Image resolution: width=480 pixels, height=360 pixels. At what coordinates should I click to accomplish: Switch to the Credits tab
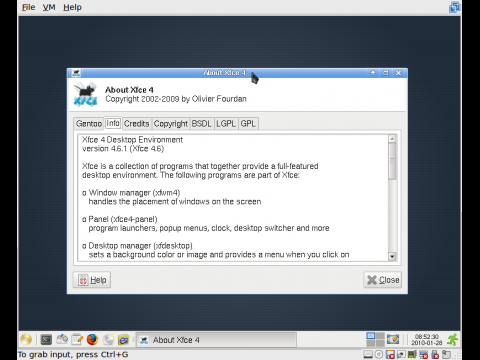tap(136, 124)
